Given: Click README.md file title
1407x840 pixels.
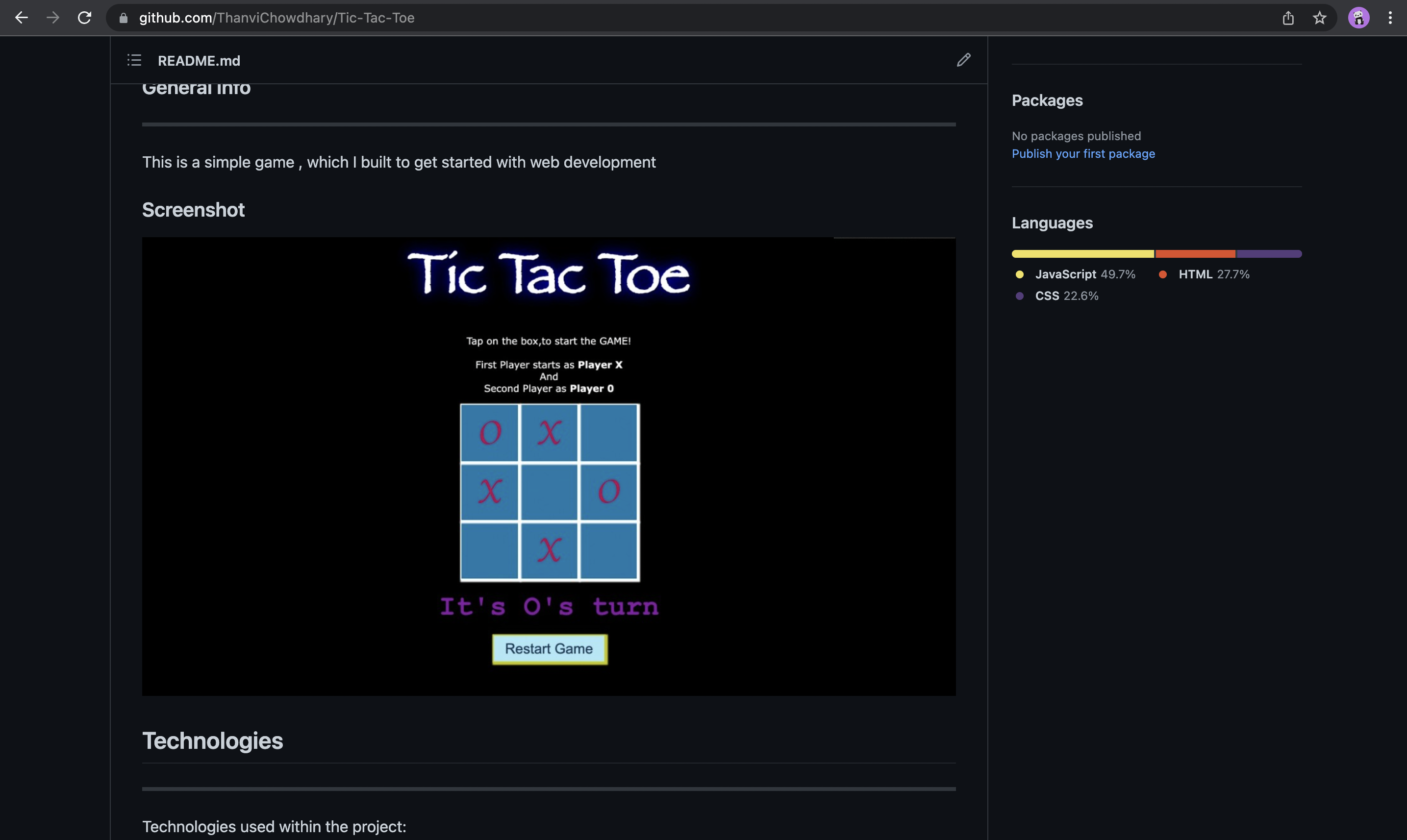Looking at the screenshot, I should (x=199, y=61).
